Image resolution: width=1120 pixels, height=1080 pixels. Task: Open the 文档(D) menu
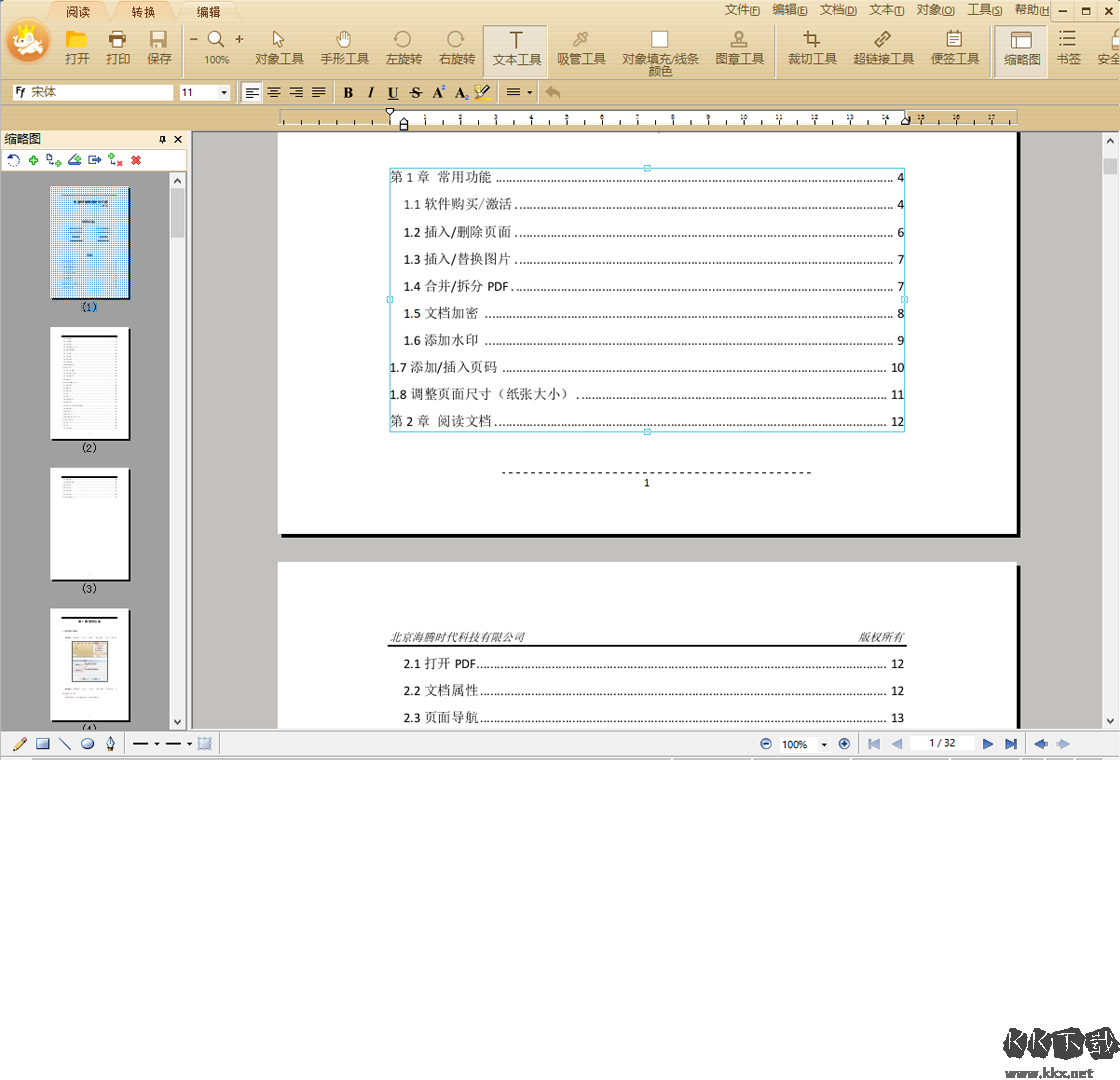[x=838, y=10]
